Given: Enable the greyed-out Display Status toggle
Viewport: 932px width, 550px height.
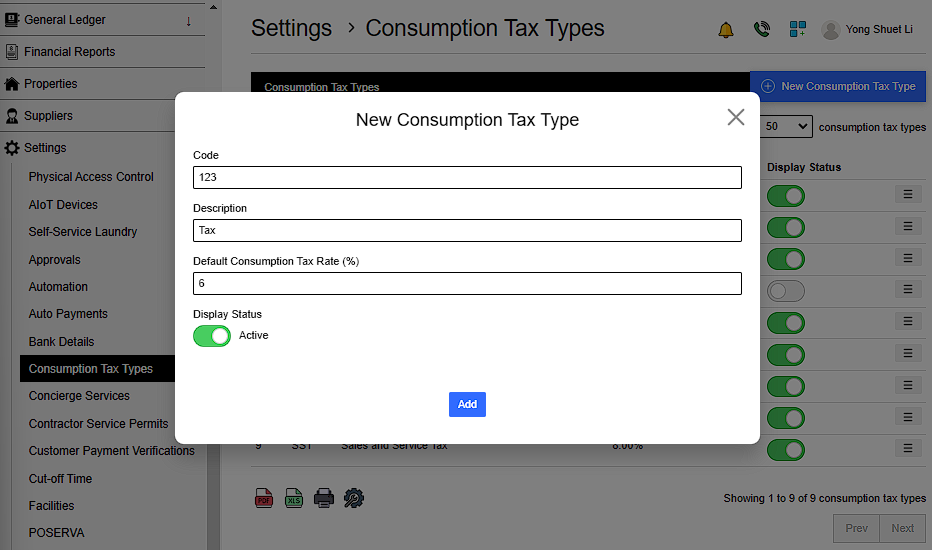Looking at the screenshot, I should click(785, 291).
